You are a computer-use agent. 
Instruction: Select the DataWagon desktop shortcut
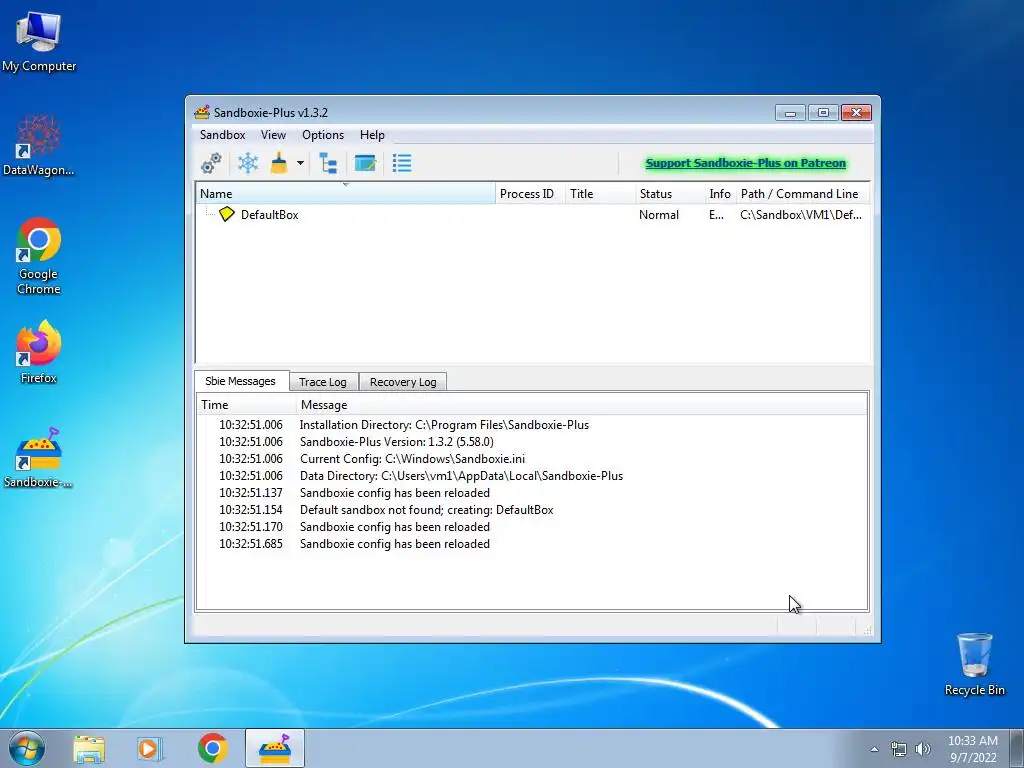point(39,145)
